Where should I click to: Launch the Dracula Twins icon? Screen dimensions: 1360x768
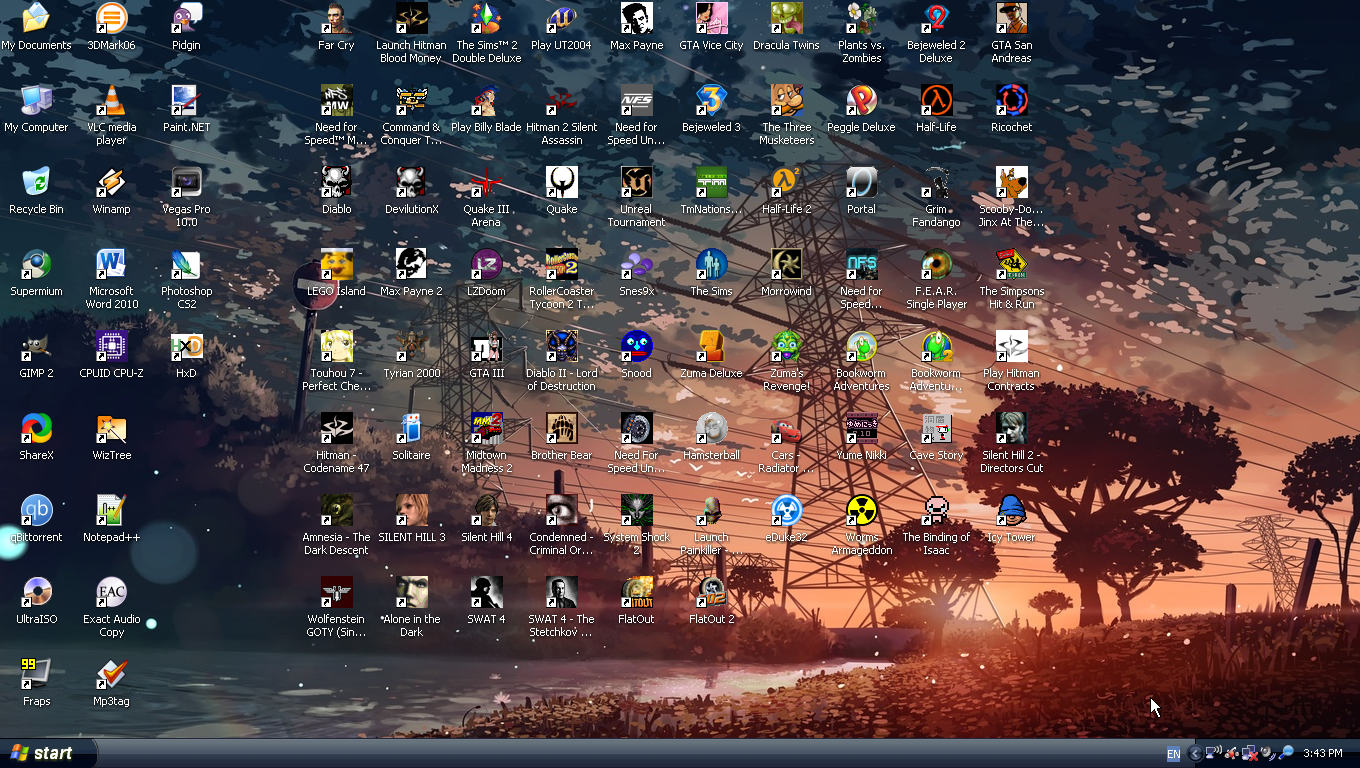786,18
